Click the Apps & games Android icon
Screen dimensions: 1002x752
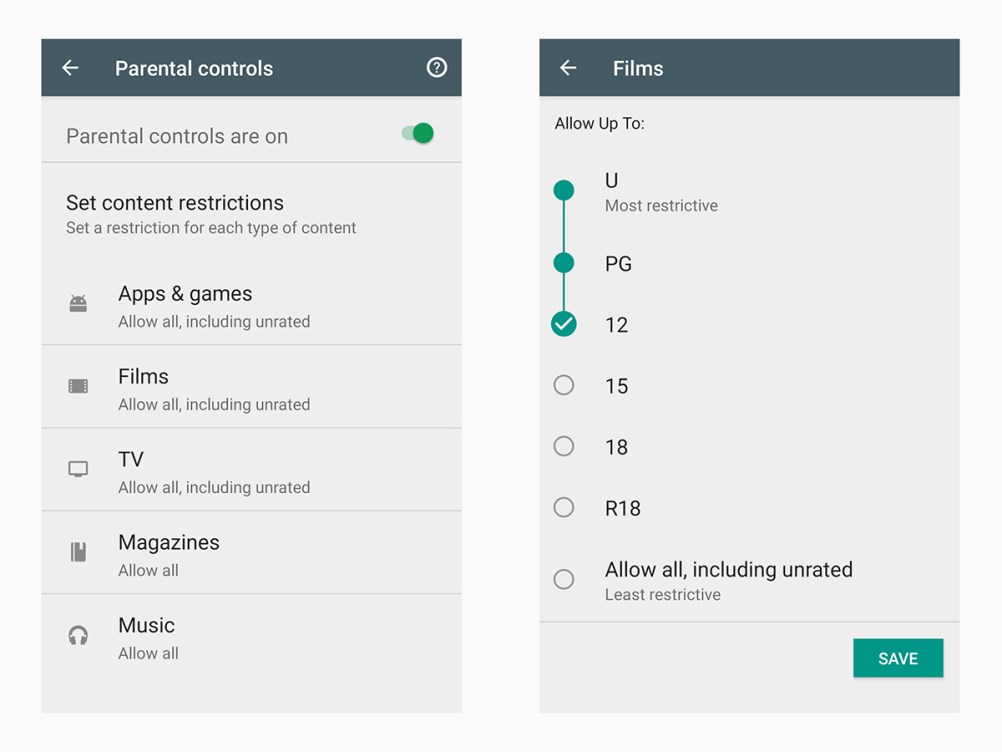[79, 305]
